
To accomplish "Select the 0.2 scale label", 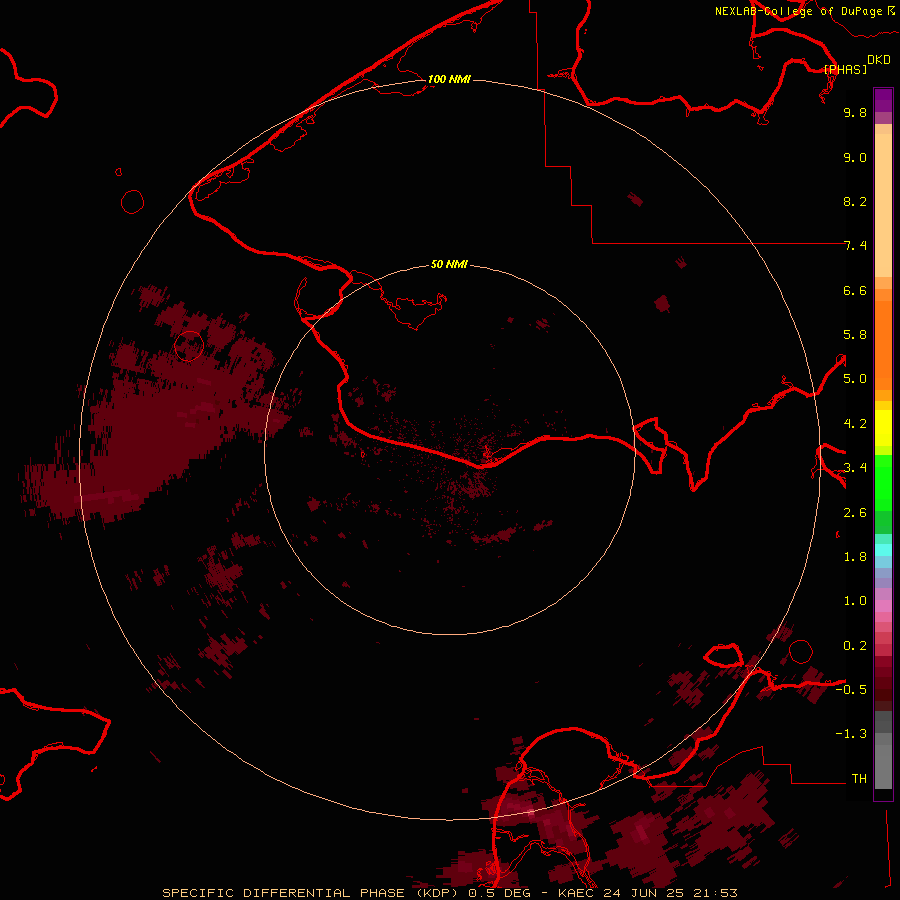I will [855, 646].
